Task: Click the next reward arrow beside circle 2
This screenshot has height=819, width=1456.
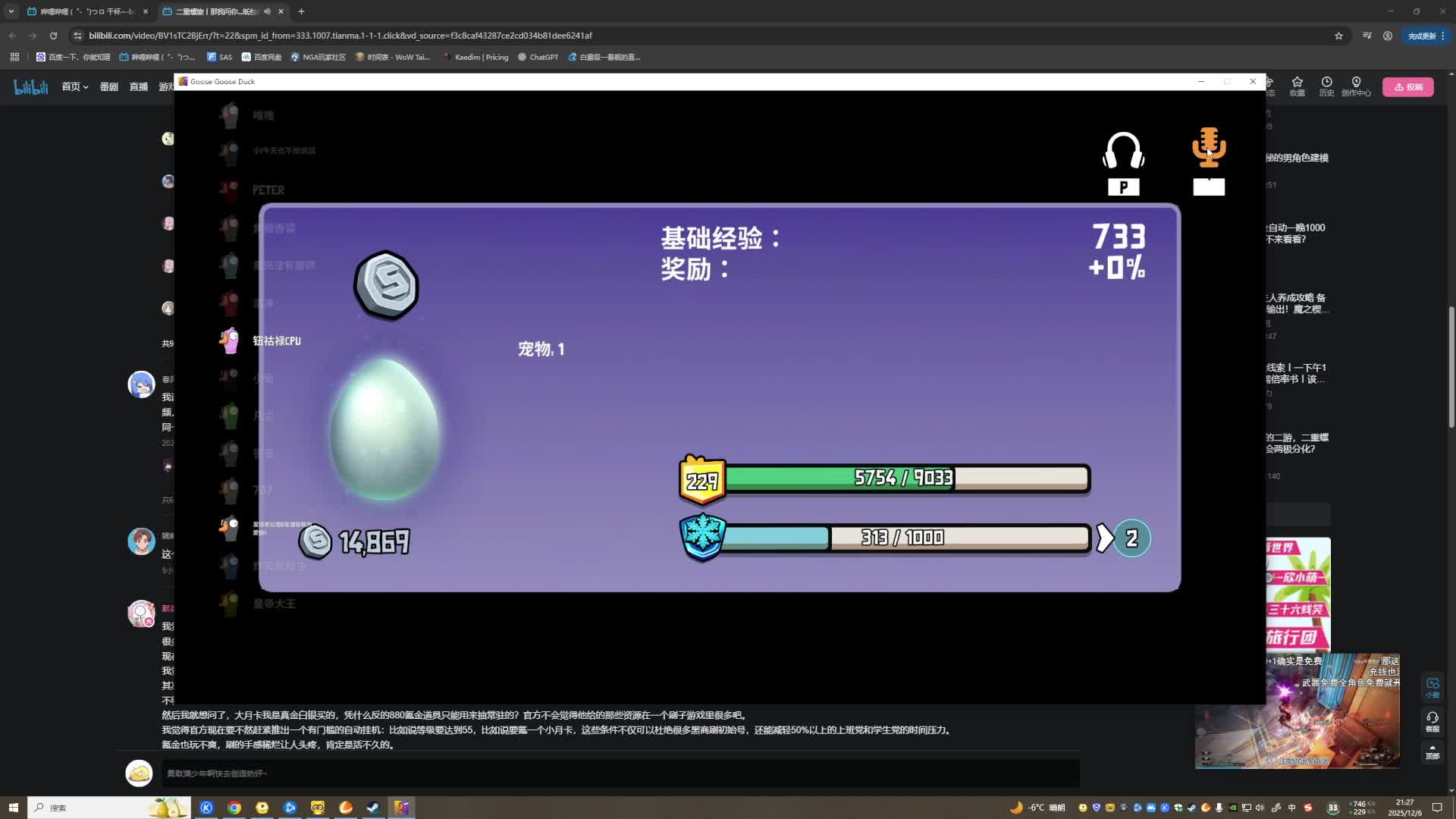Action: (x=1105, y=538)
